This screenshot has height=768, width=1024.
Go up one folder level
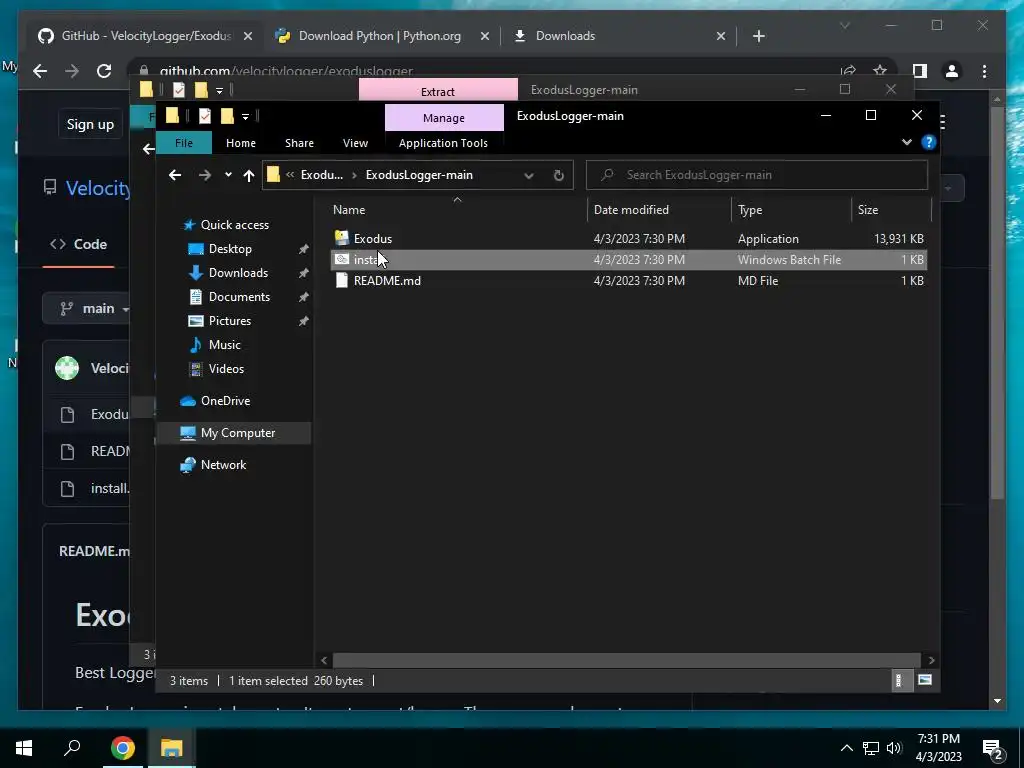[x=248, y=175]
